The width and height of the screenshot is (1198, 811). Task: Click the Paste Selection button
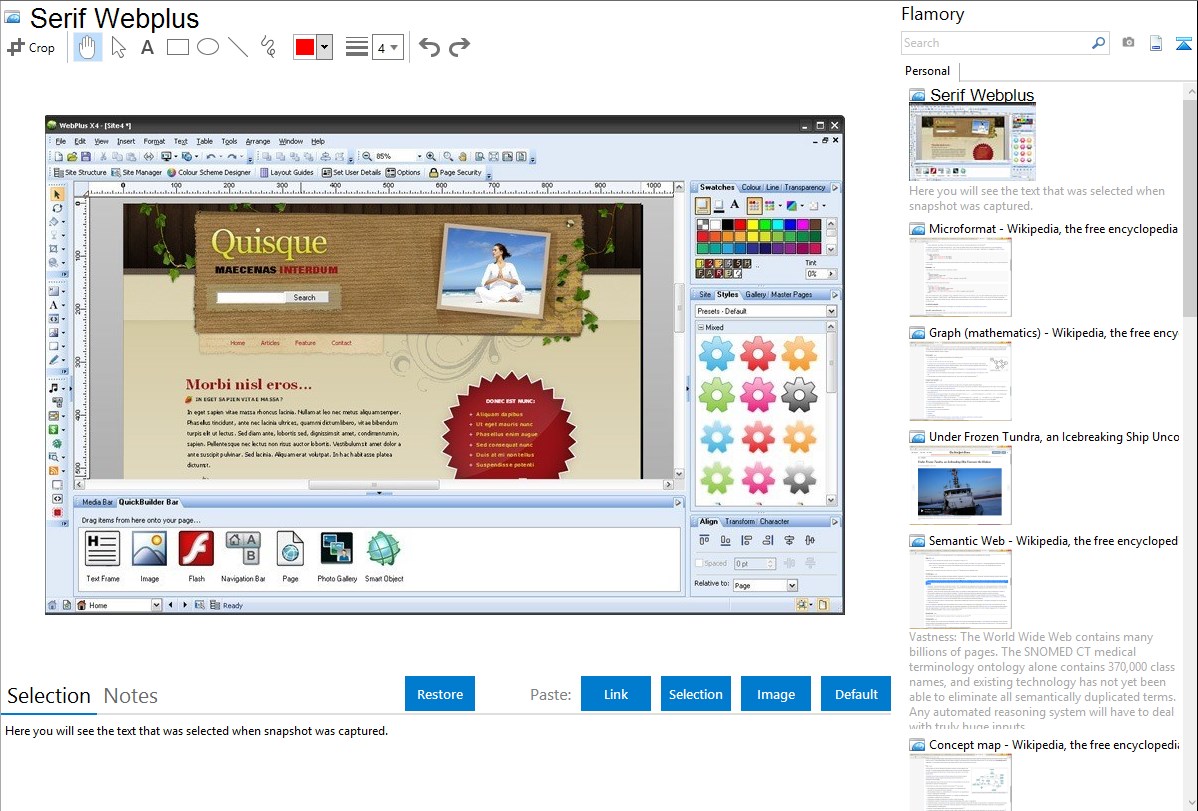coord(696,694)
